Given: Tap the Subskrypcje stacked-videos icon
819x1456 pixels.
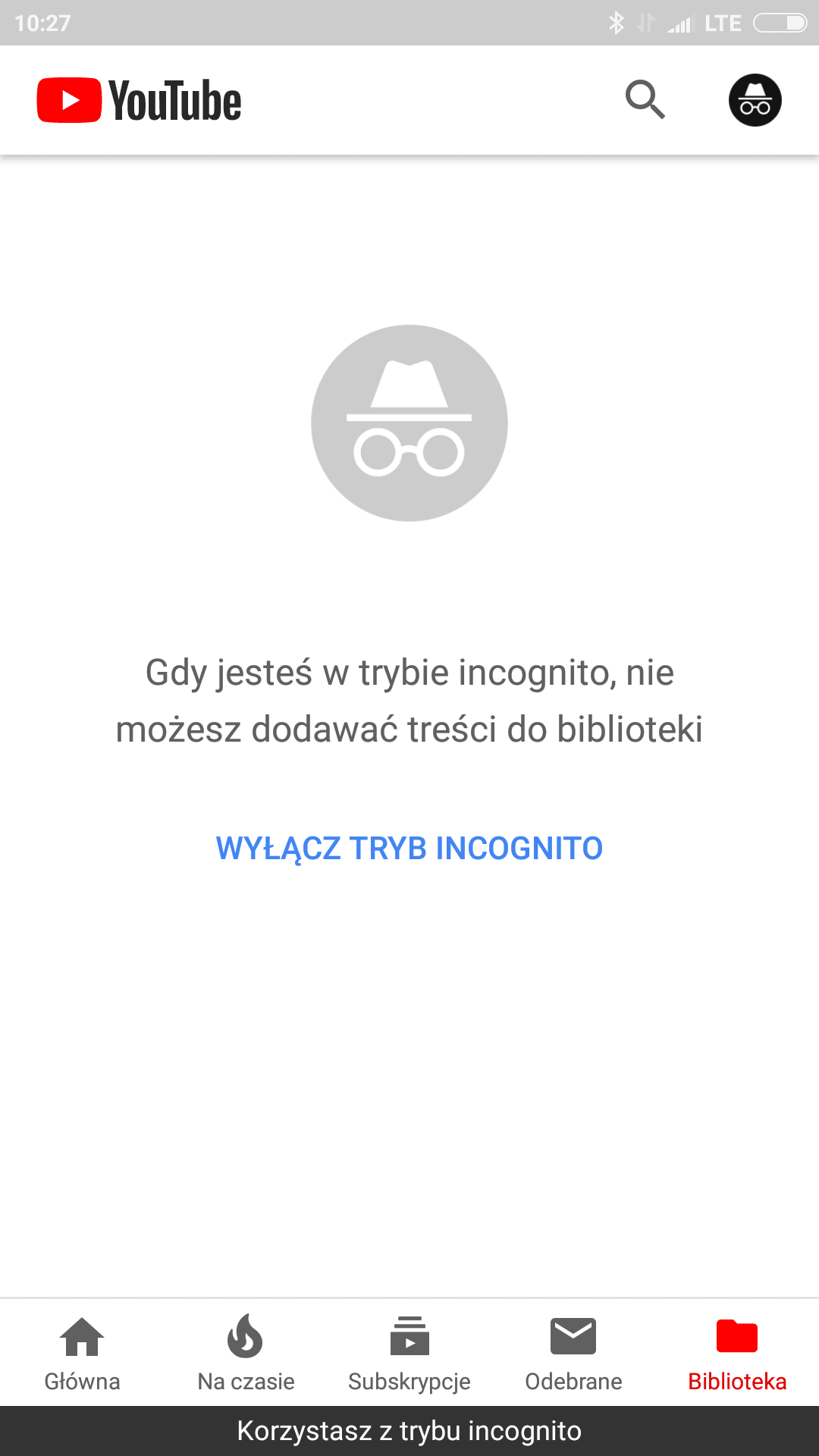Looking at the screenshot, I should click(x=409, y=1335).
